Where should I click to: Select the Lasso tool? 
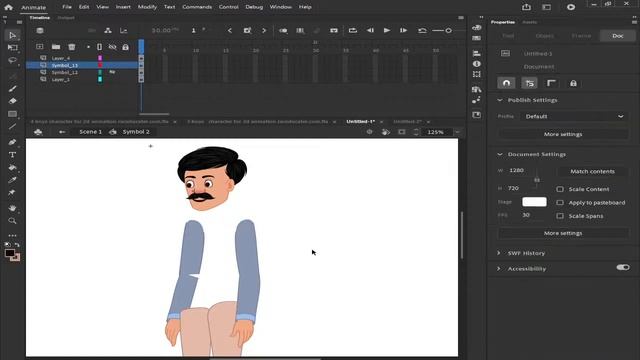12,60
